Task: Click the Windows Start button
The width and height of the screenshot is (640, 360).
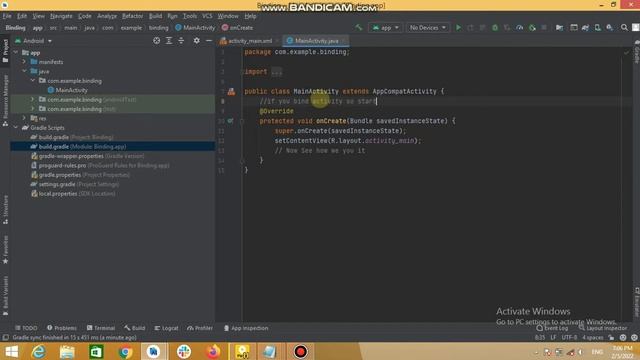Action: coord(11,351)
